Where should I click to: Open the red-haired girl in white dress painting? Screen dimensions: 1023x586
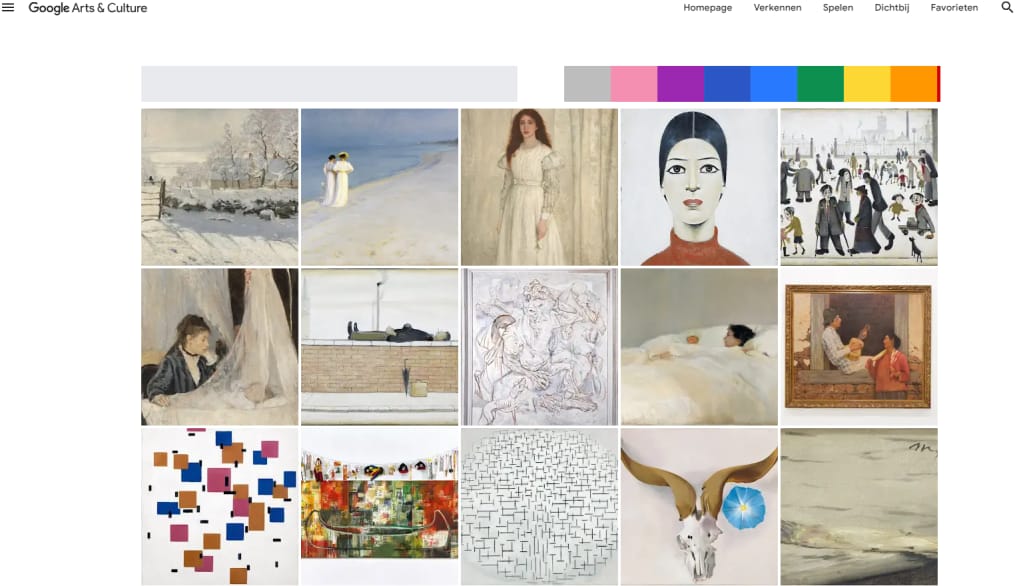tap(540, 187)
